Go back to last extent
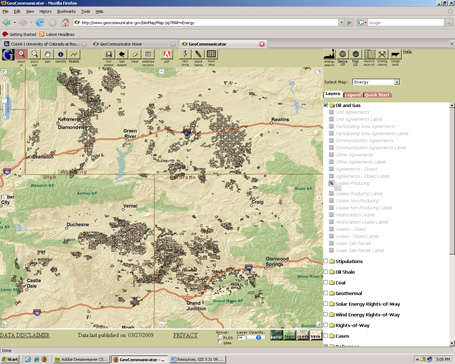 [x=122, y=54]
